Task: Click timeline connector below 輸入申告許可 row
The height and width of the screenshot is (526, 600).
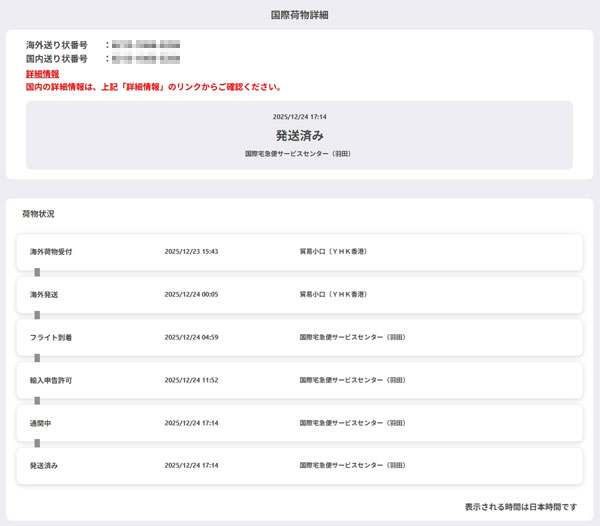Action: pos(37,401)
